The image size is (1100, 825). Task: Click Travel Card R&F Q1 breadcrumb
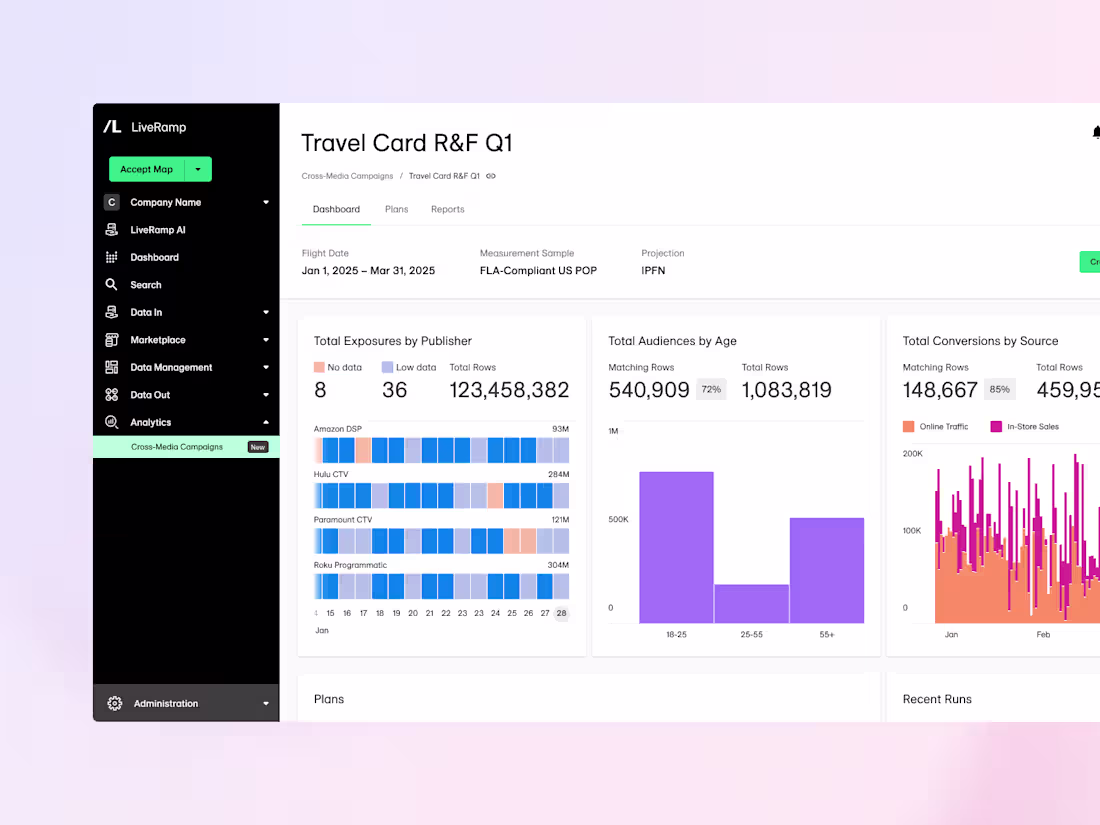tap(444, 176)
